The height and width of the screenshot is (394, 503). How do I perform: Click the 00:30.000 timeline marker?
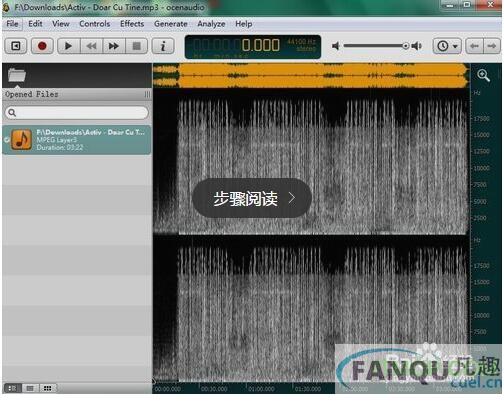(214, 389)
